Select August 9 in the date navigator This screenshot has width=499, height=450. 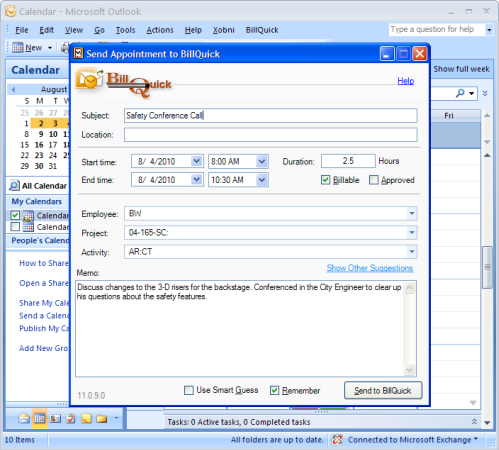point(41,134)
